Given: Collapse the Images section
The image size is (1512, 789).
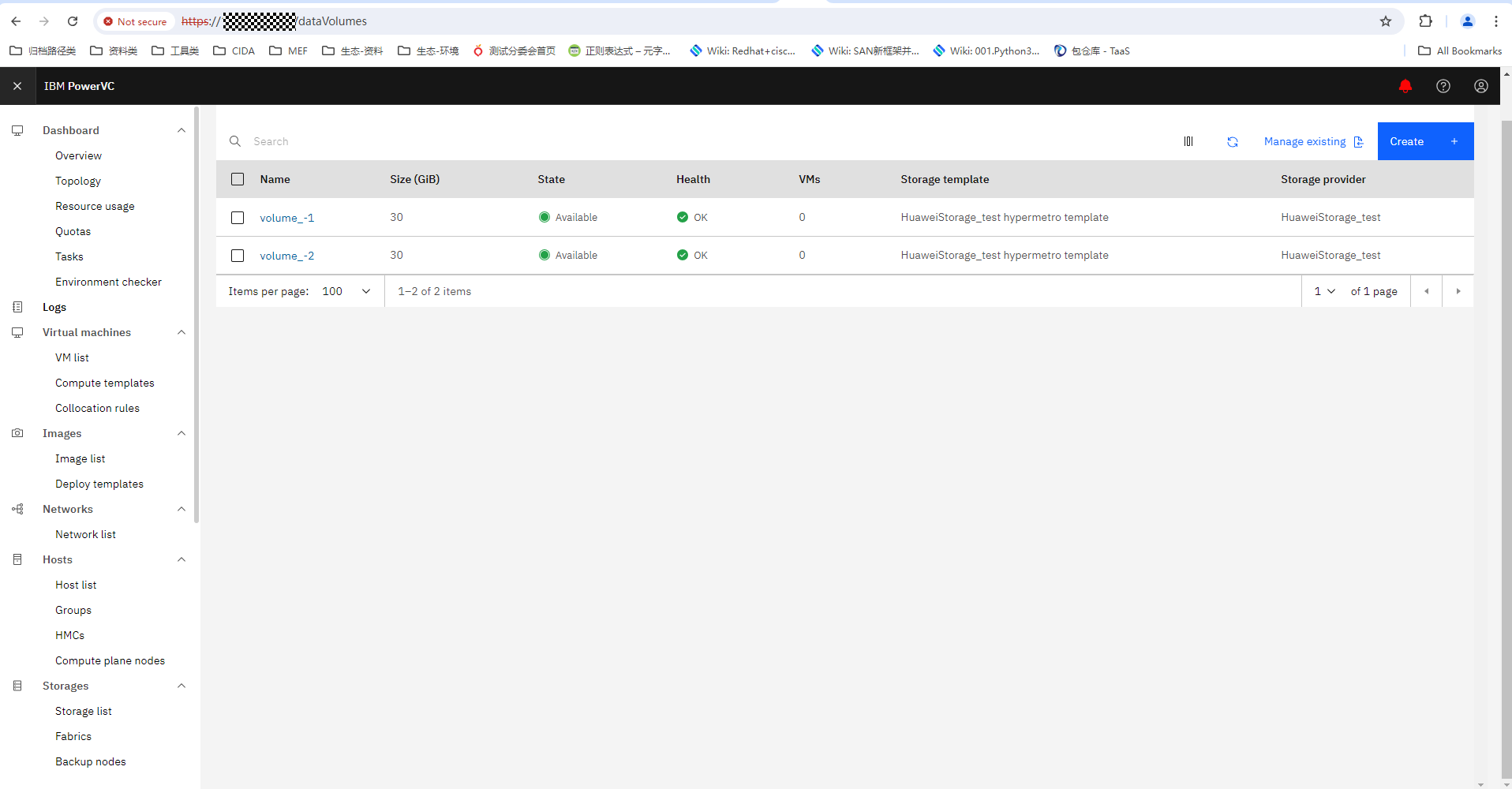Looking at the screenshot, I should (x=182, y=433).
